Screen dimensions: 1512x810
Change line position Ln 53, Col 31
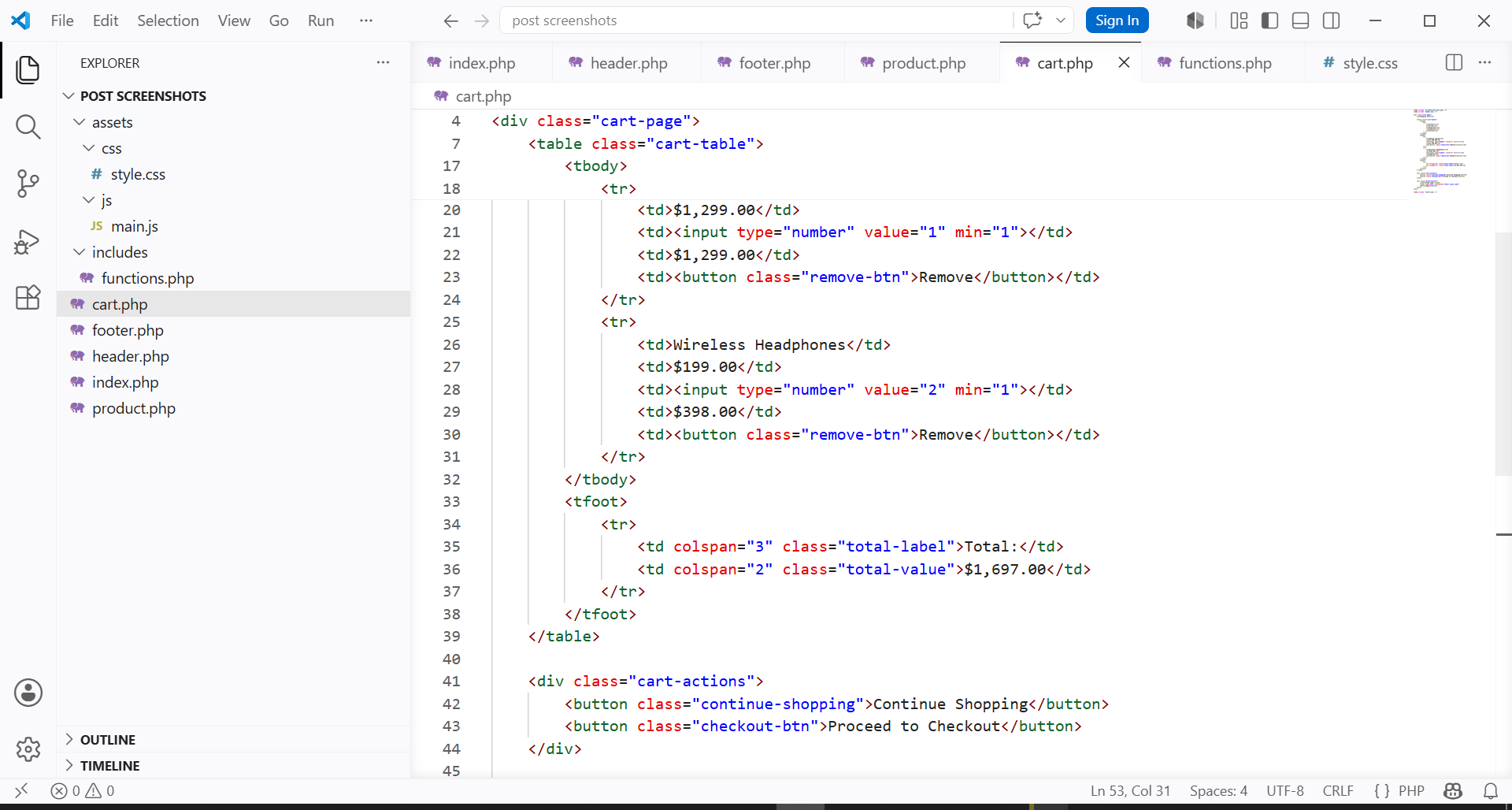coord(1130,790)
